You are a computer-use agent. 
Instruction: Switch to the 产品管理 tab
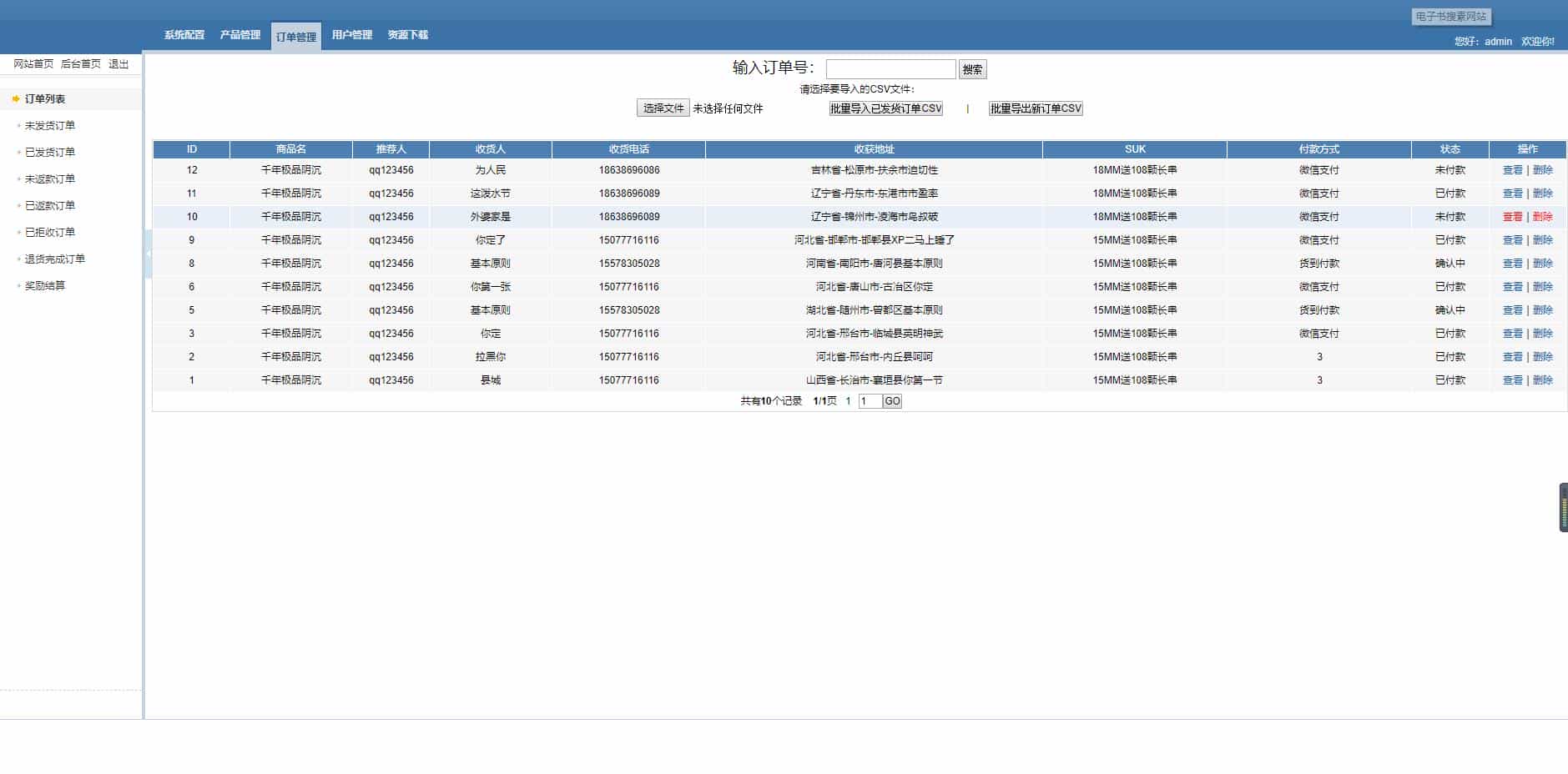pos(239,35)
